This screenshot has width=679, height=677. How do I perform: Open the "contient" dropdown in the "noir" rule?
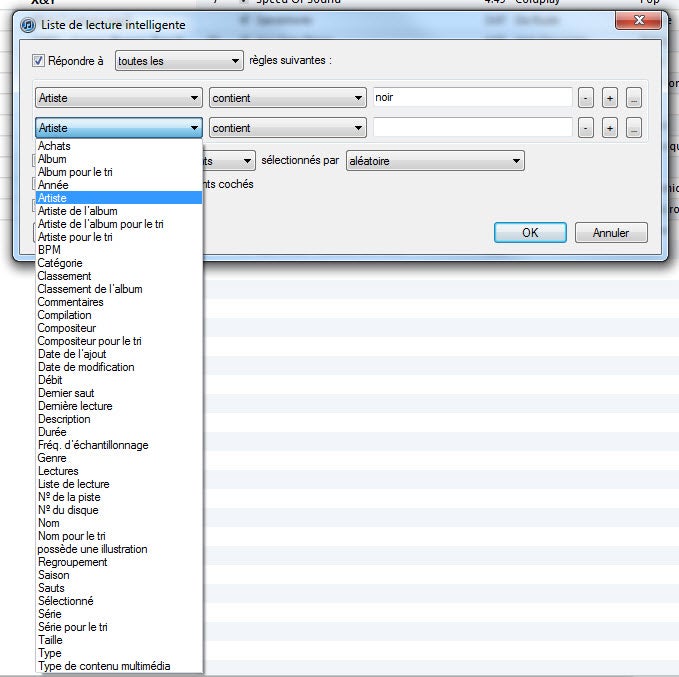[x=288, y=98]
